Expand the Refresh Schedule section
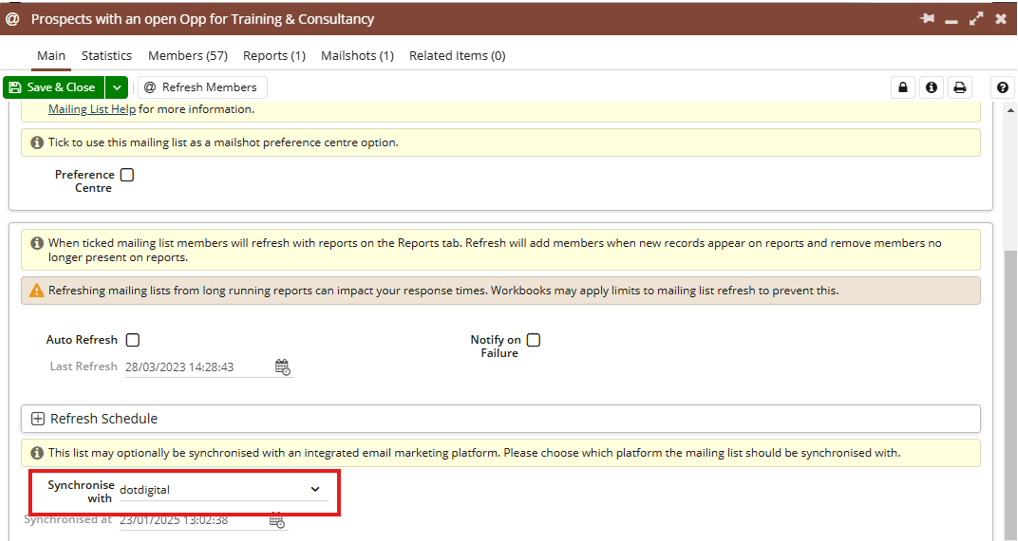Image resolution: width=1018 pixels, height=541 pixels. [x=38, y=419]
